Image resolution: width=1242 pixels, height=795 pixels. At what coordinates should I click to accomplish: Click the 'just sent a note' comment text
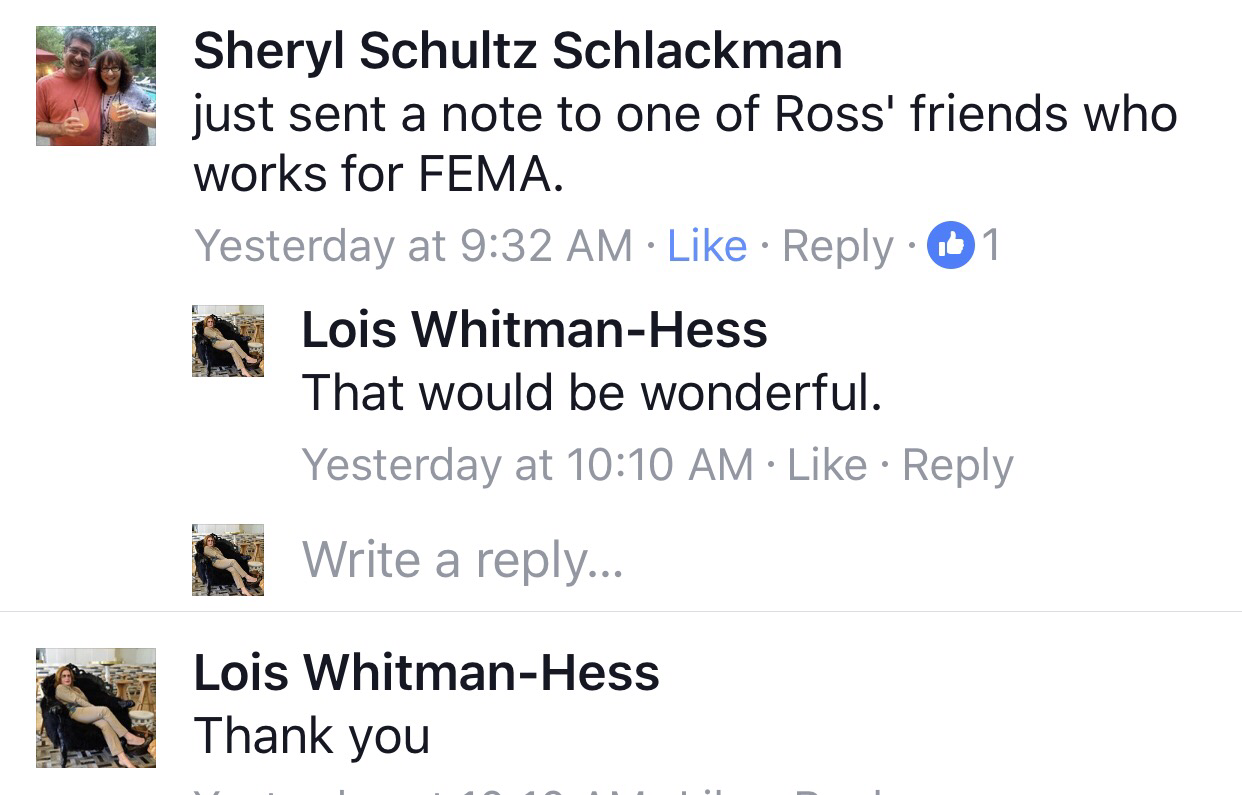[684, 146]
